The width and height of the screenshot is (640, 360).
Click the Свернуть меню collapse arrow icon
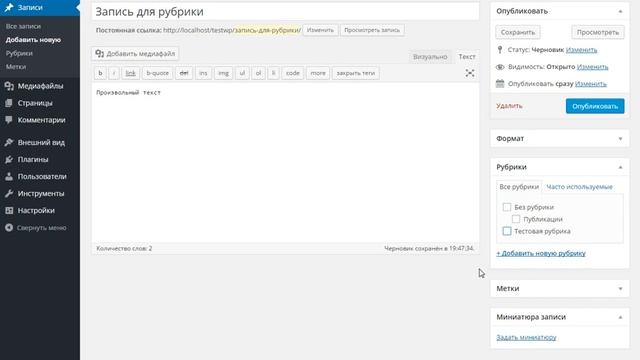(x=9, y=228)
